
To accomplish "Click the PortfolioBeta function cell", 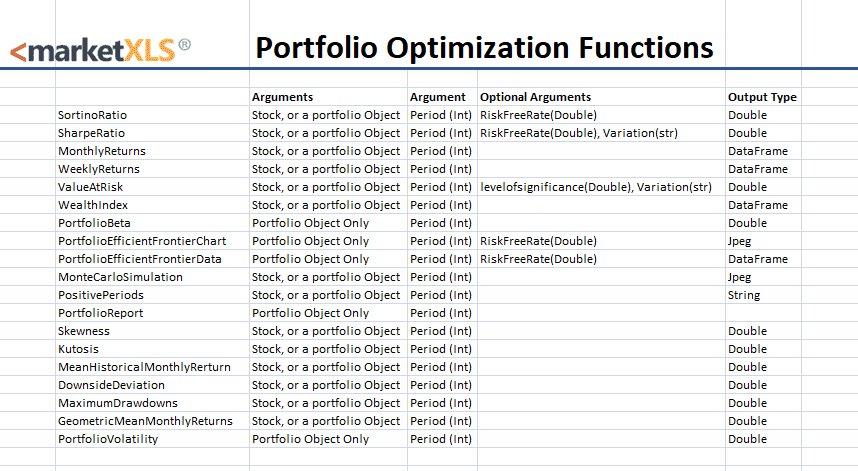I will (94, 223).
